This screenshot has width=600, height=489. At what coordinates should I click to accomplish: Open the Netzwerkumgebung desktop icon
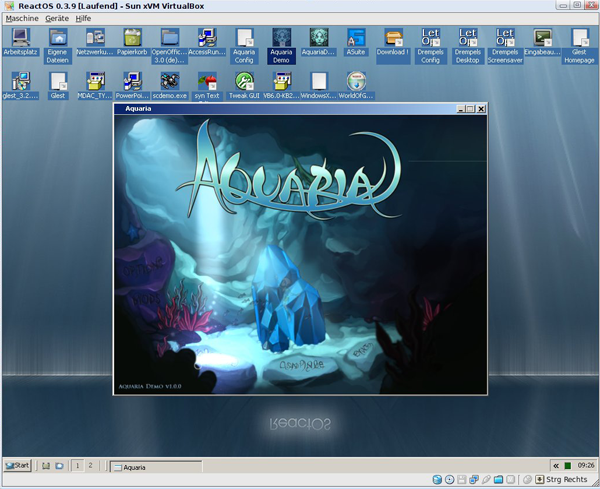point(95,39)
